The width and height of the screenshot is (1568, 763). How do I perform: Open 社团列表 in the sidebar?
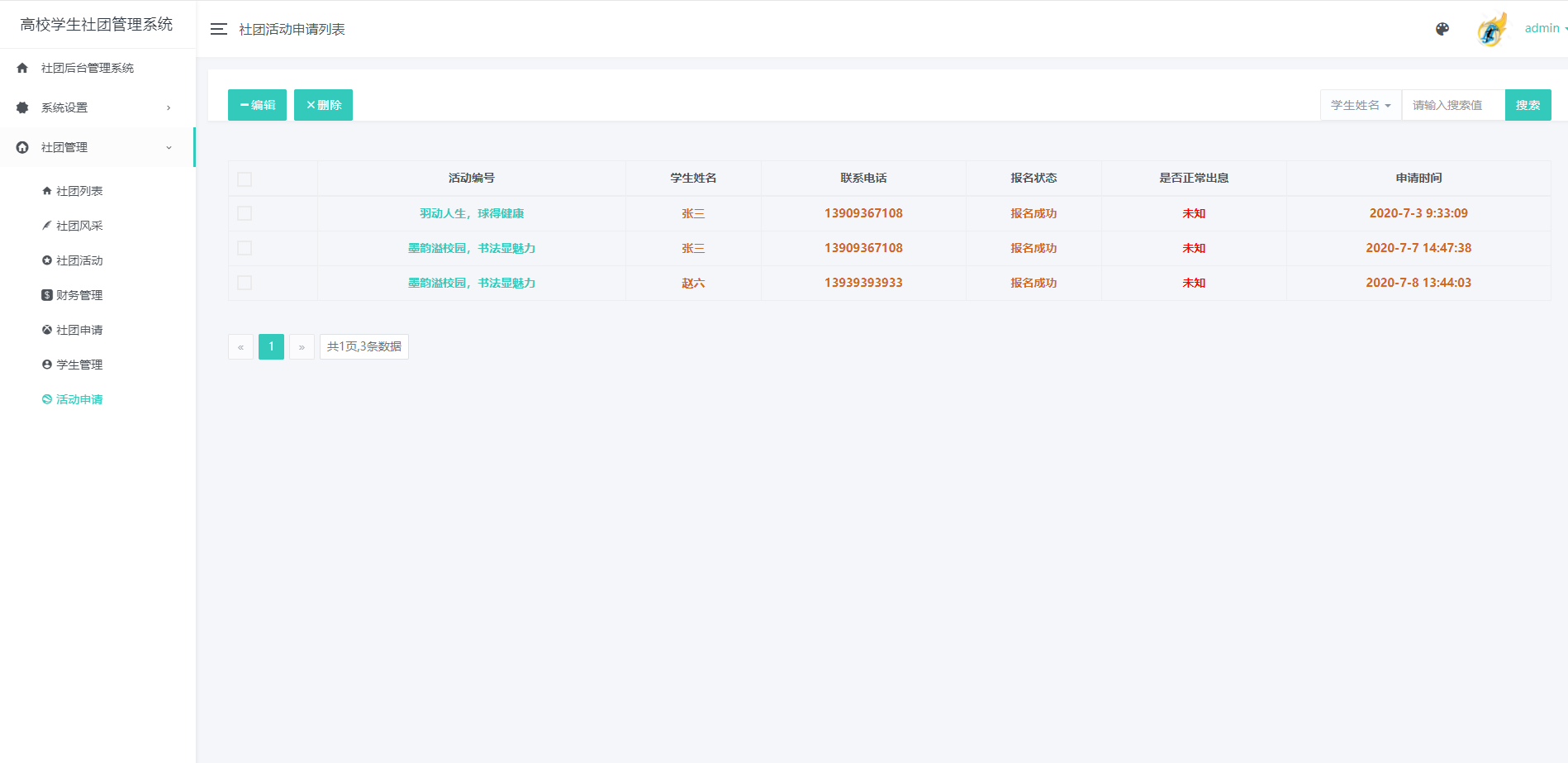tap(79, 191)
